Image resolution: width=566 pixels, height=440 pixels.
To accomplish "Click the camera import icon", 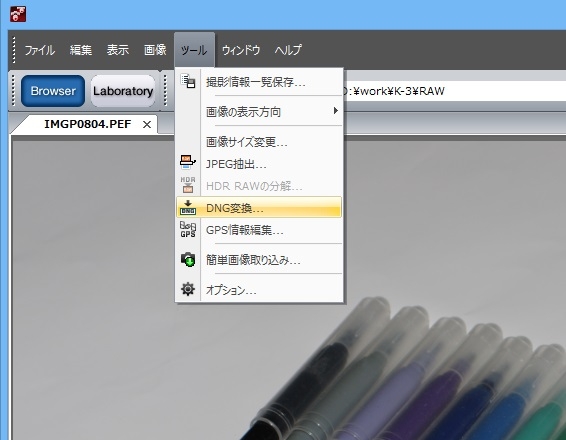I will click(188, 260).
